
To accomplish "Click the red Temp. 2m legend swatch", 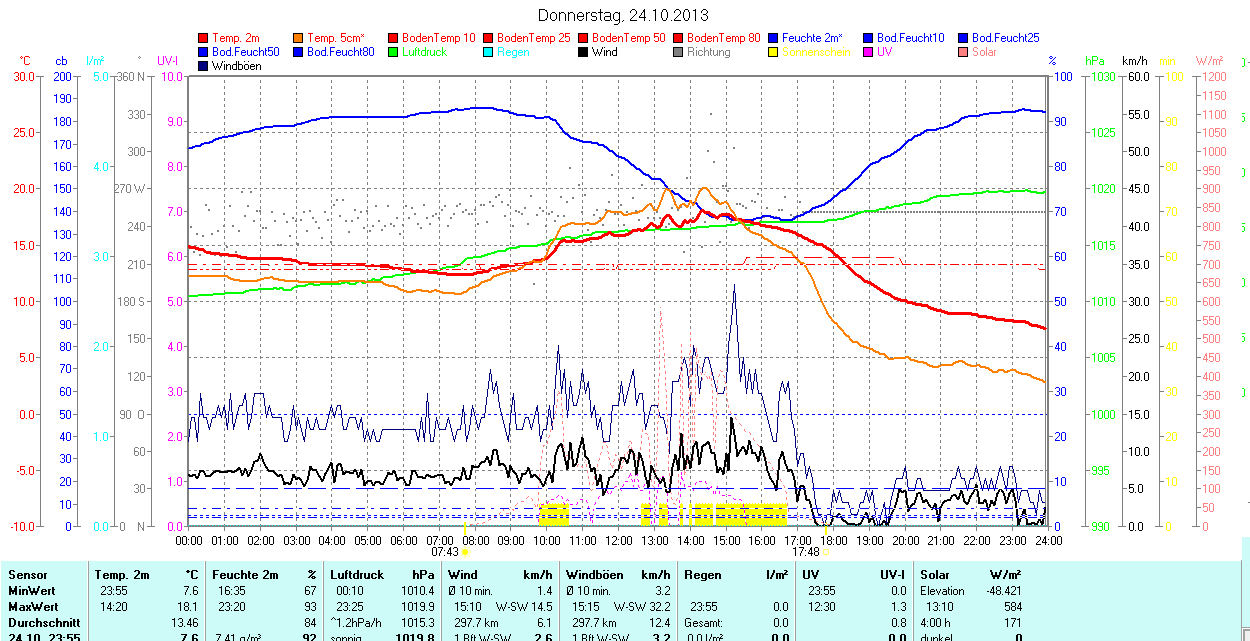I will [204, 38].
